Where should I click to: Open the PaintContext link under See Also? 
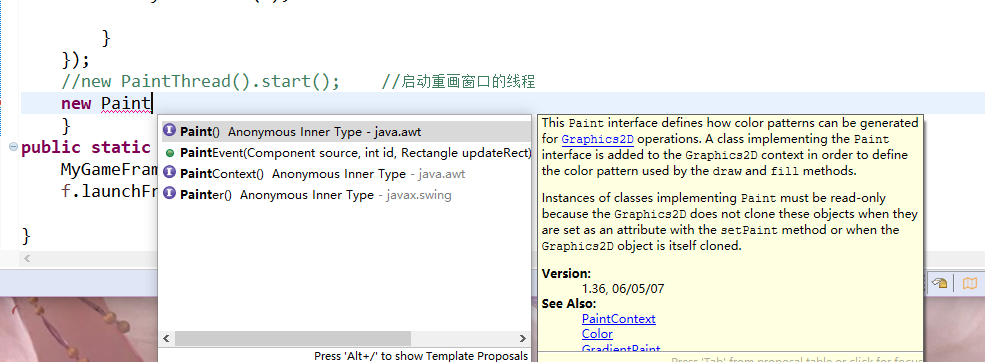click(x=618, y=319)
